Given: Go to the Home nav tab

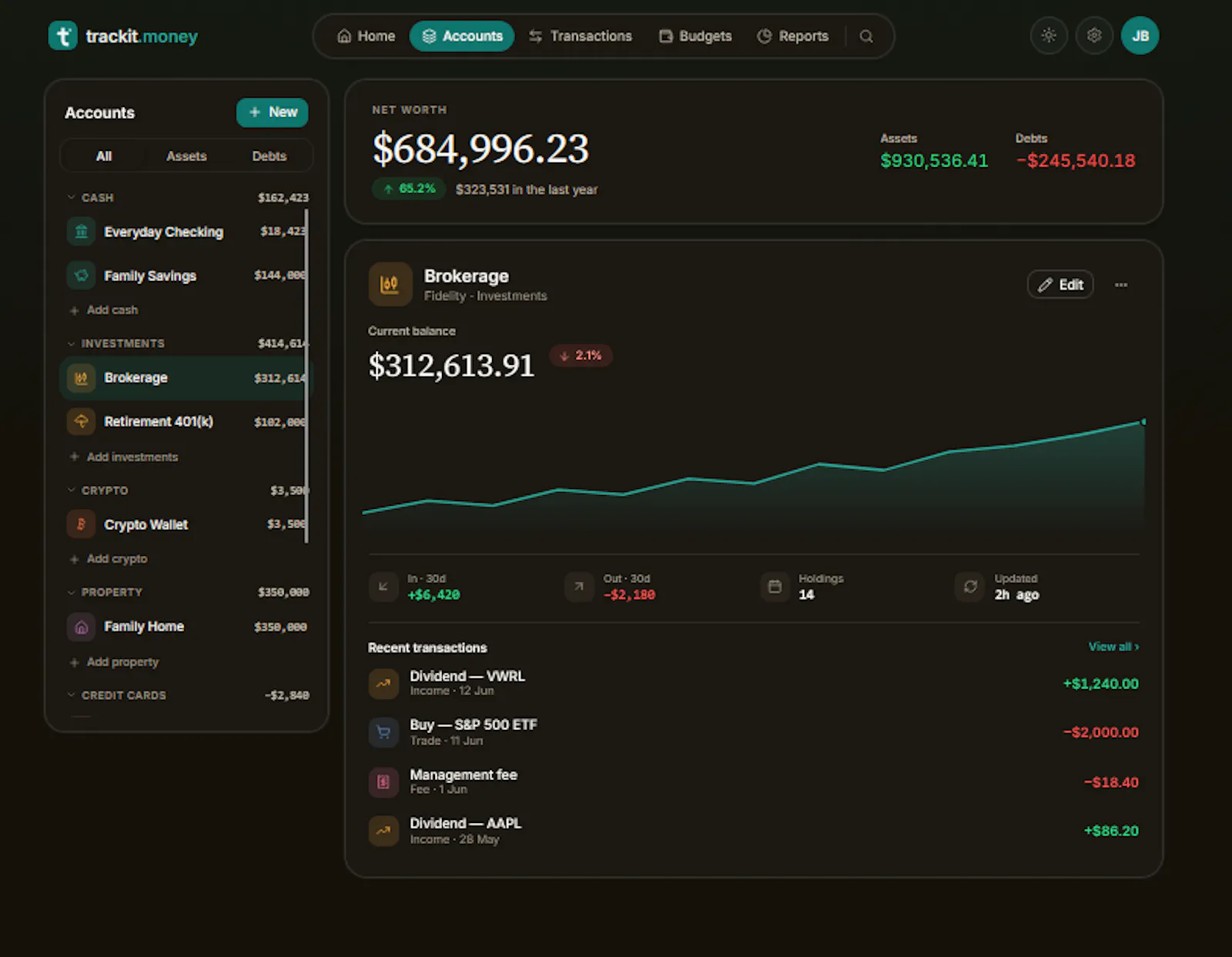Looking at the screenshot, I should [x=367, y=36].
